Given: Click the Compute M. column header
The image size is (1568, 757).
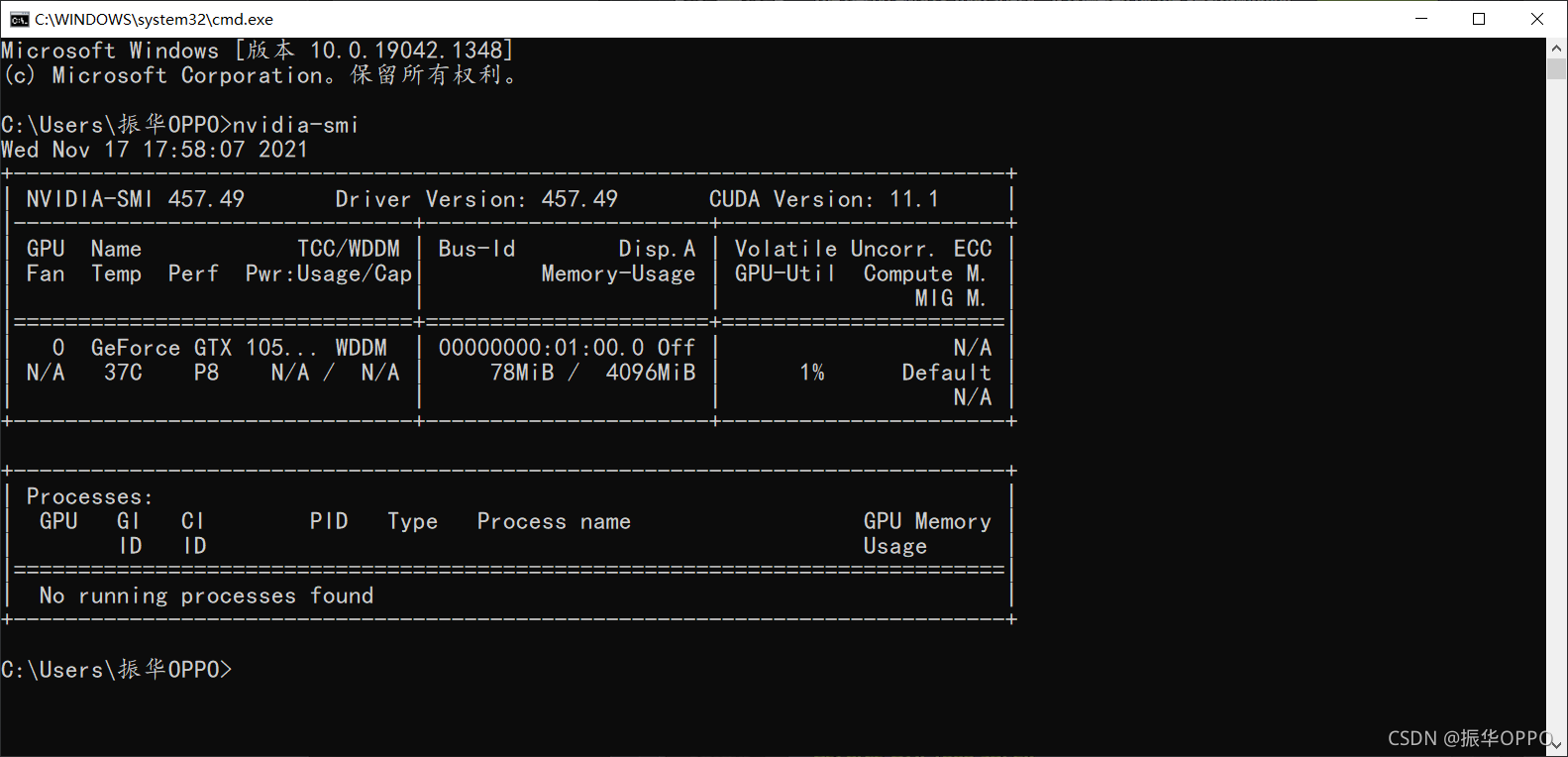Looking at the screenshot, I should [x=924, y=273].
